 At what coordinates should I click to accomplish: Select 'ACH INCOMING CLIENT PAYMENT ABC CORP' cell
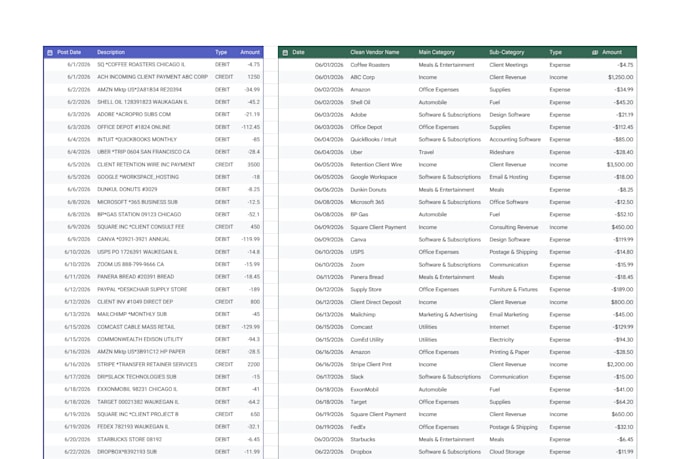(152, 77)
